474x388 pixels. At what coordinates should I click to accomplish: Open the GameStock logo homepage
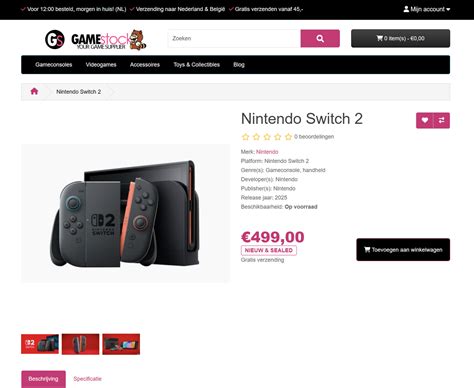point(96,40)
